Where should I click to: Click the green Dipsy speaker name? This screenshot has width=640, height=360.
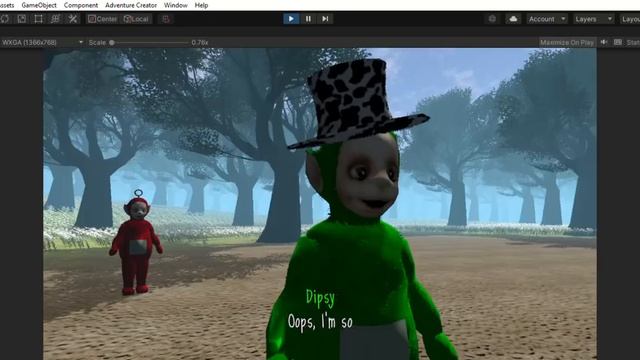[320, 298]
